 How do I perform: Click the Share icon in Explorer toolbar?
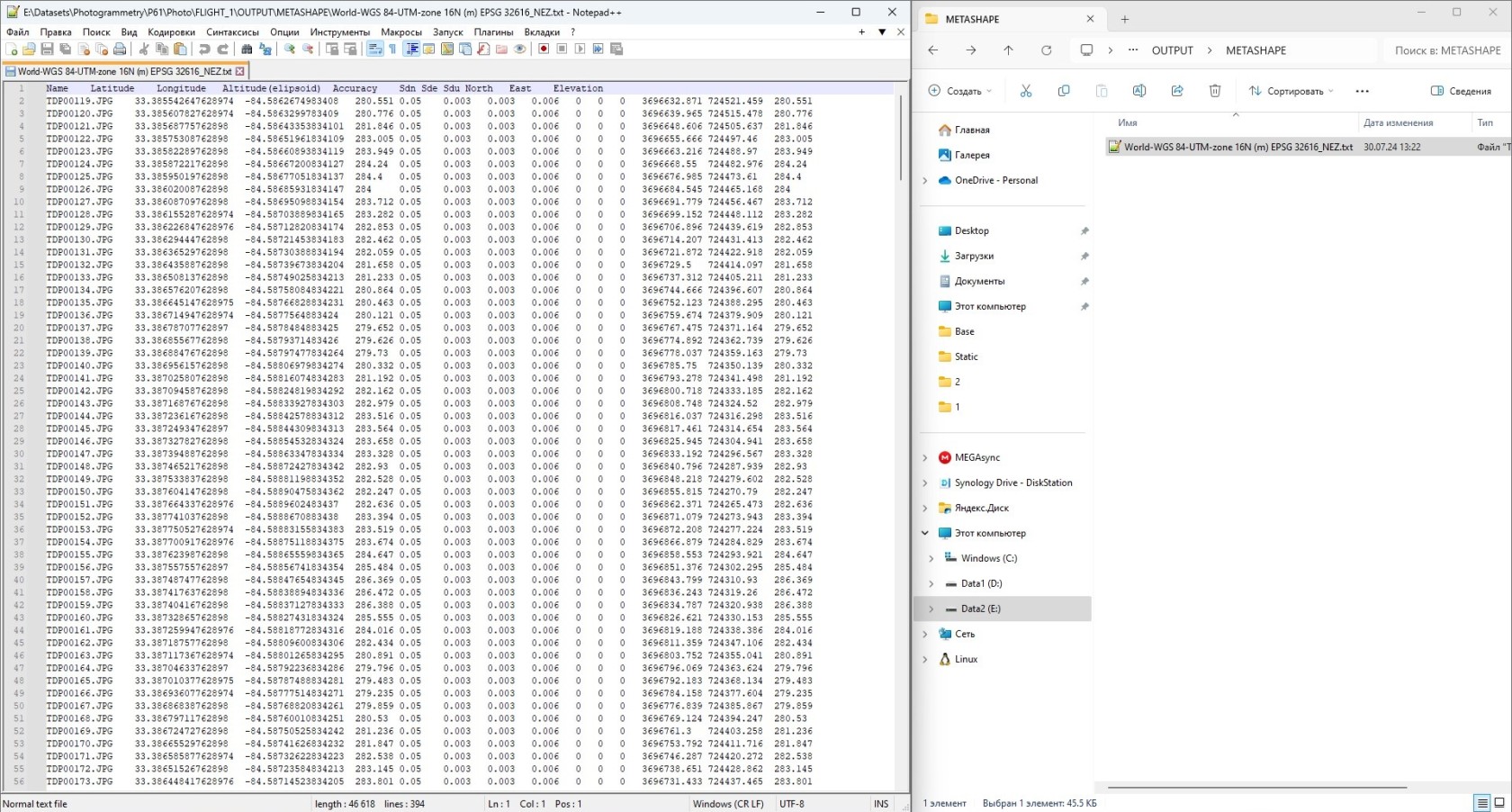(x=1177, y=91)
